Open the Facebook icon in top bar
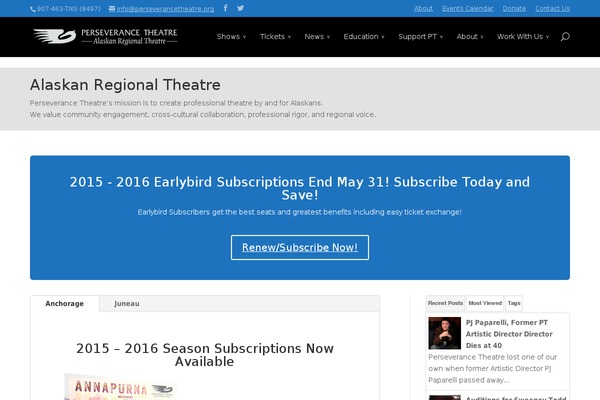 225,8
